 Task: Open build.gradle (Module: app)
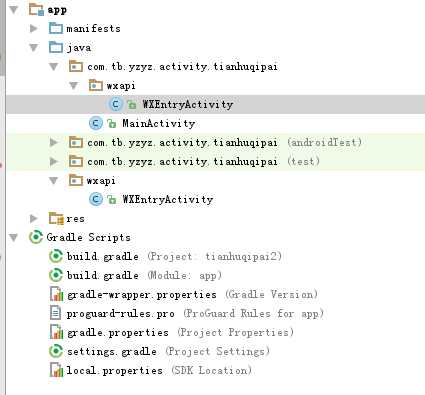pos(144,276)
